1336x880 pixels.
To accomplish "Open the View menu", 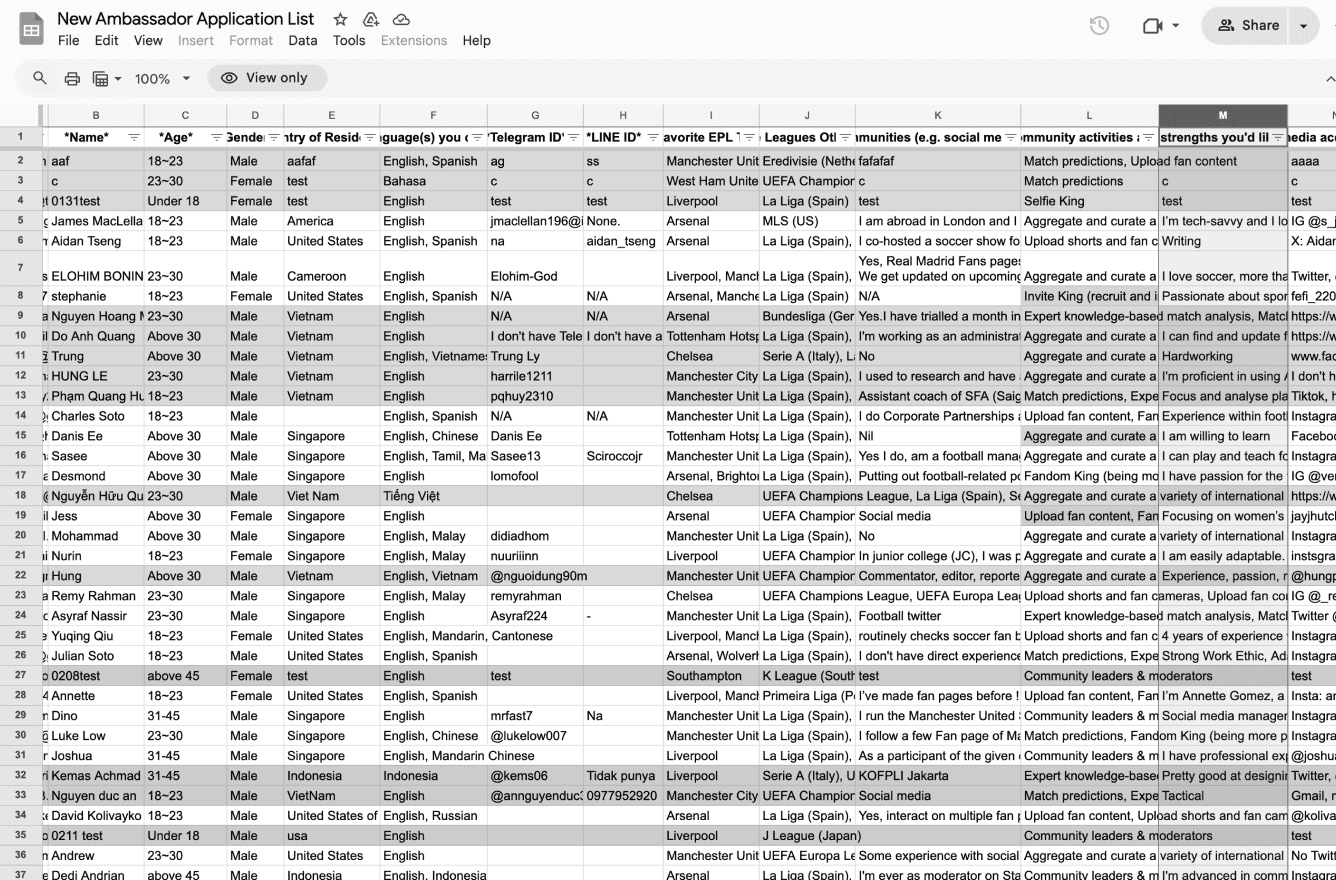I will tap(148, 41).
